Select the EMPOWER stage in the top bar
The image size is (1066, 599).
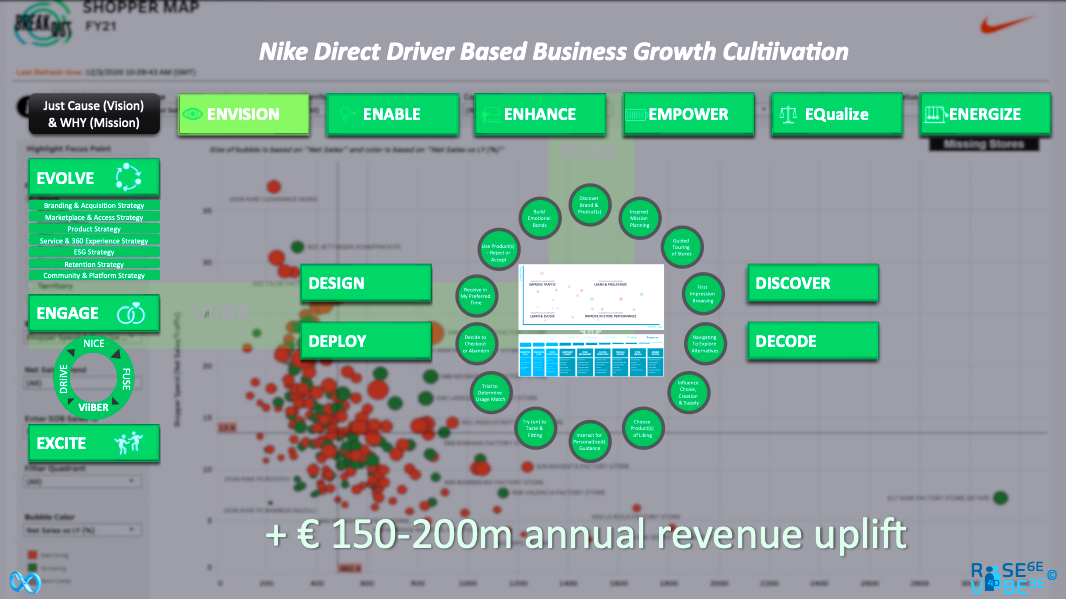[x=688, y=114]
